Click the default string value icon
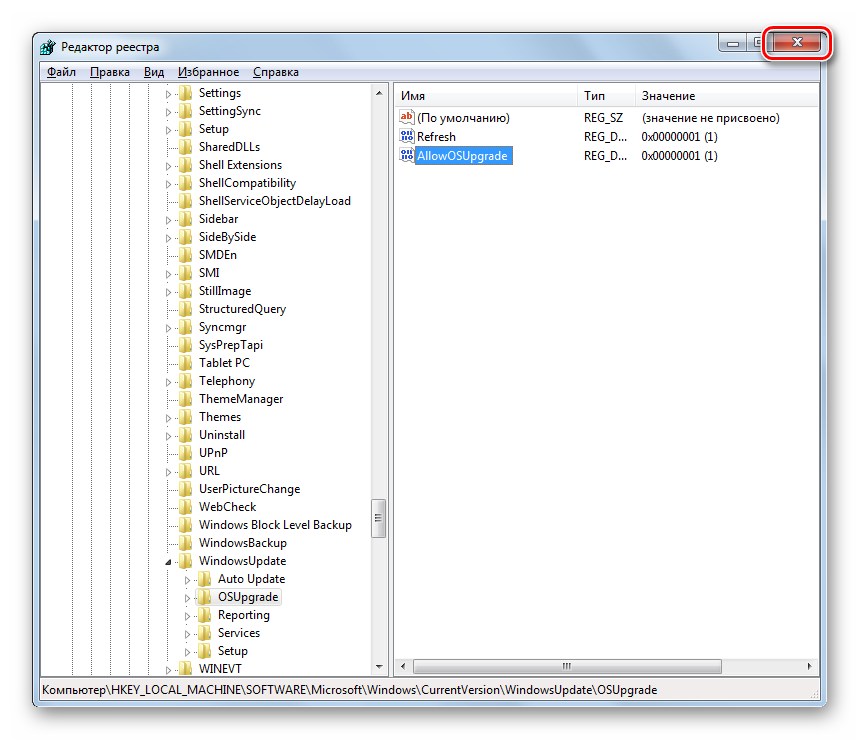This screenshot has height=740, width=860. [406, 118]
